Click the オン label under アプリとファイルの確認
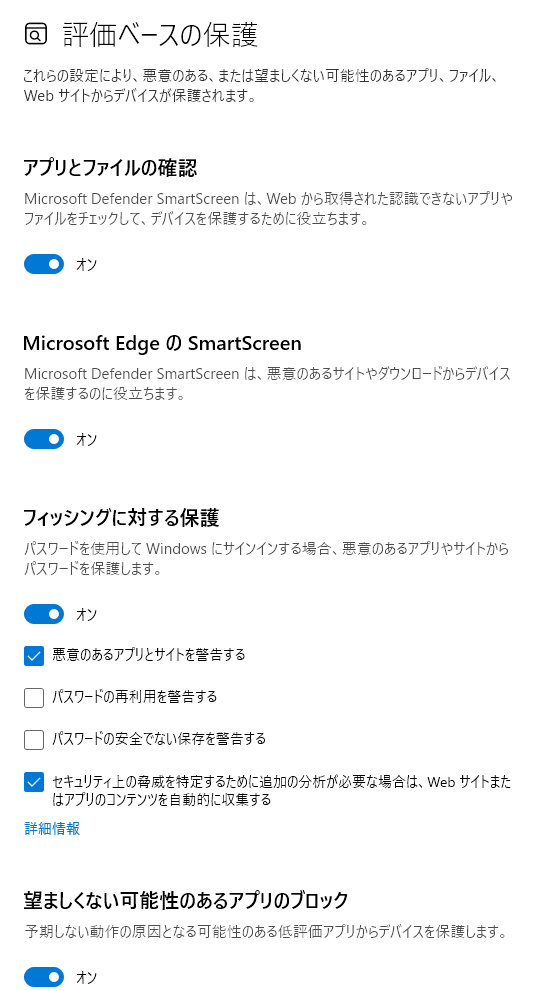Viewport: 543px width, 991px height. 87,264
